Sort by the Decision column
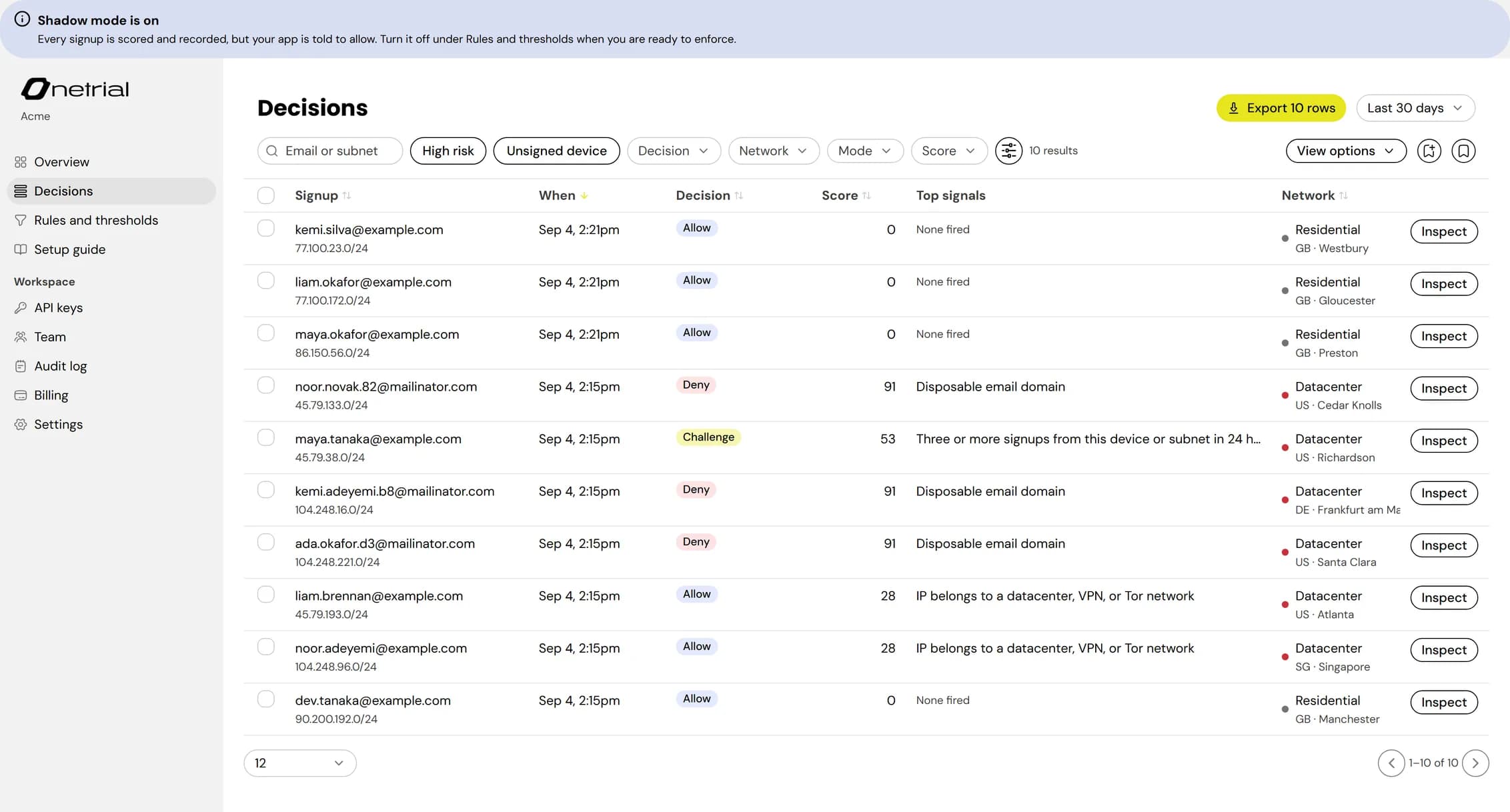This screenshot has height=812, width=1510. 710,195
